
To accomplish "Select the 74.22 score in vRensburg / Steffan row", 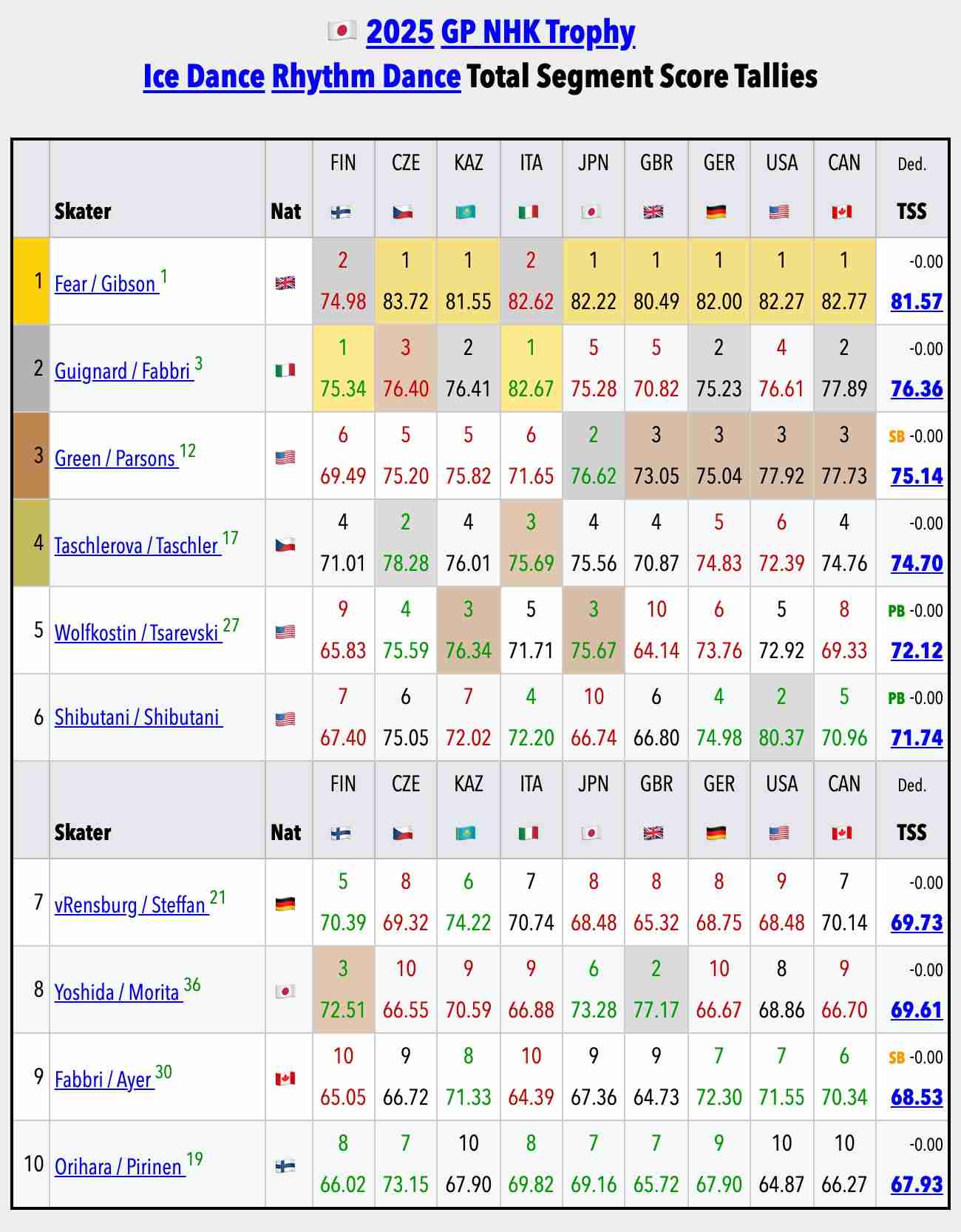I will (x=468, y=923).
